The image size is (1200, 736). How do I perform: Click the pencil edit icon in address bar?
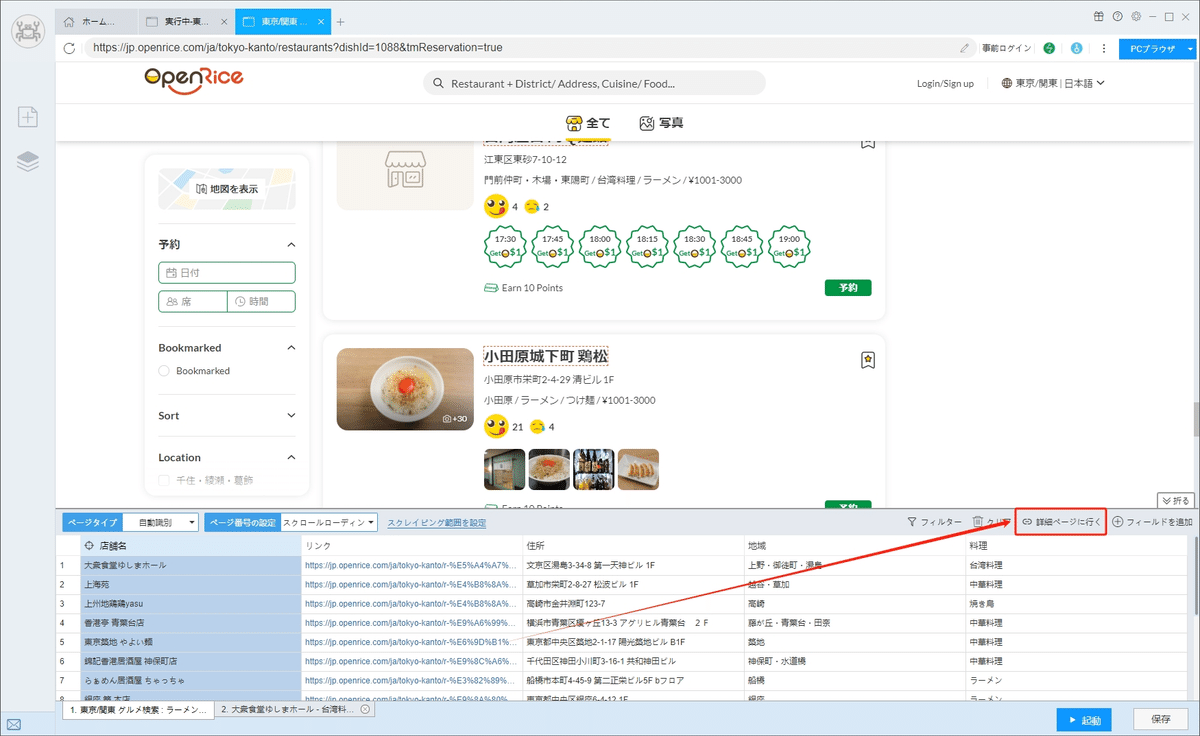click(x=964, y=47)
